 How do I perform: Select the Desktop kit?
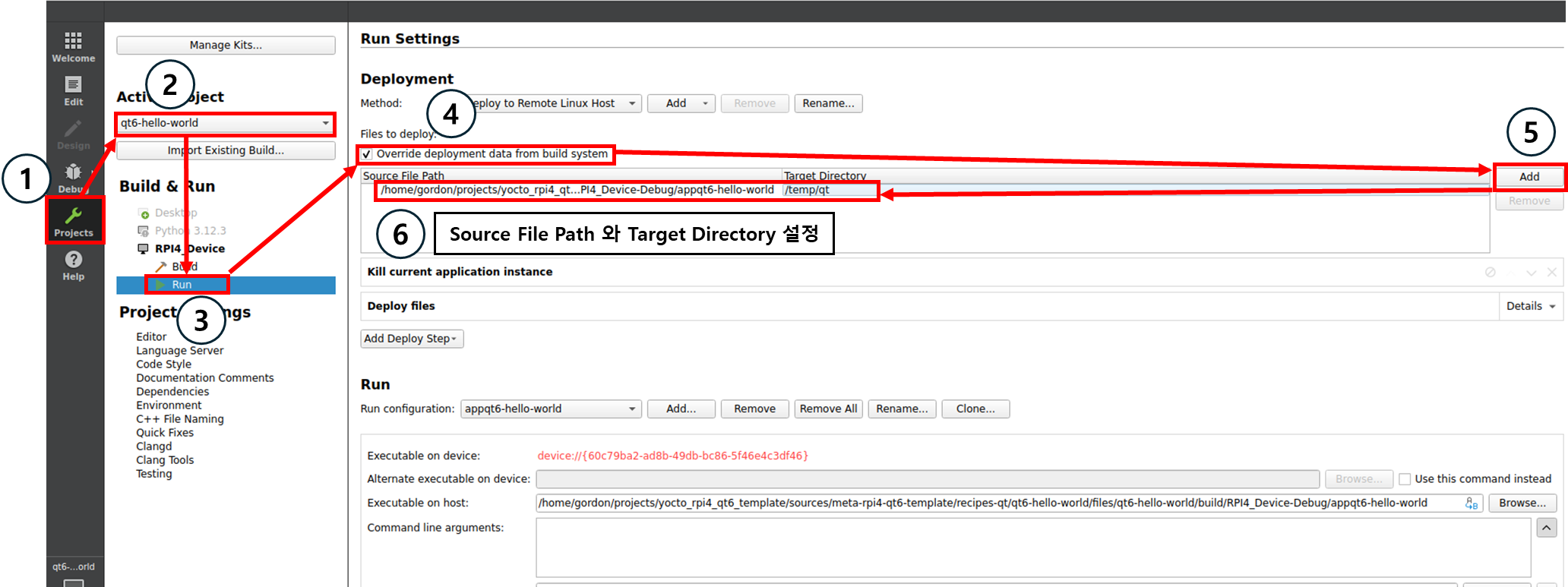176,213
